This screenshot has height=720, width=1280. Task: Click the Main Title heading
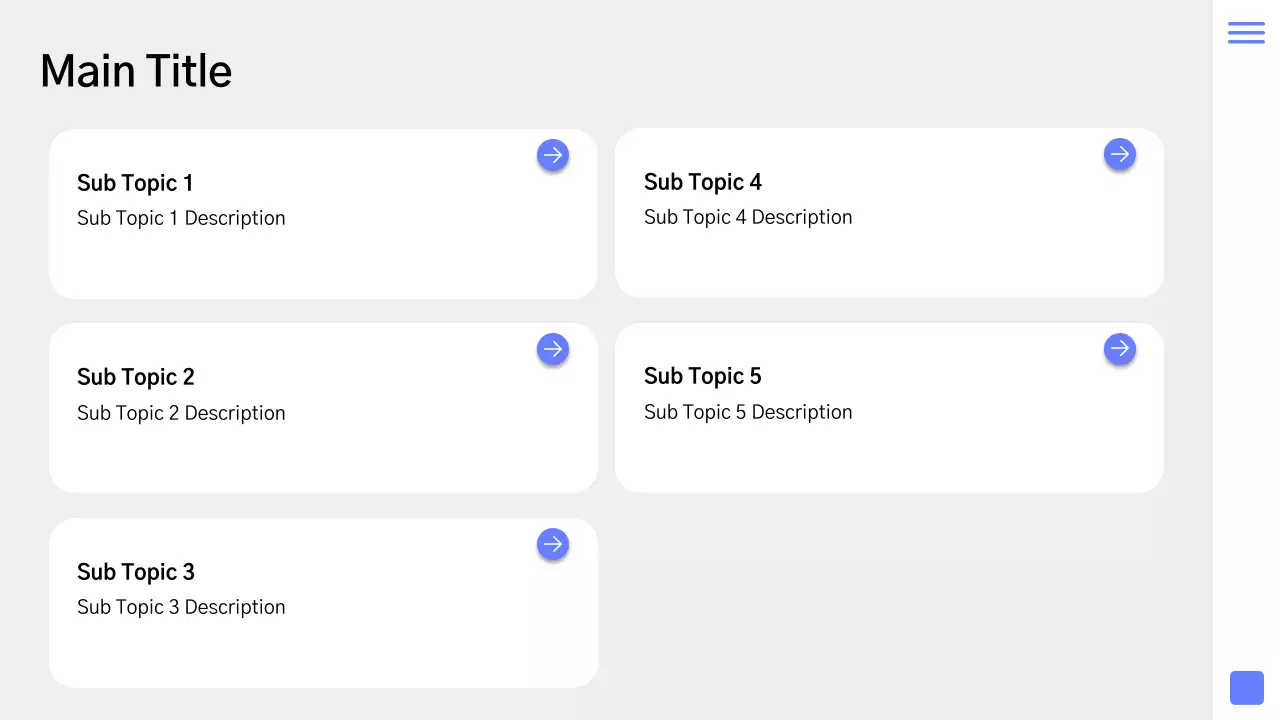136,71
